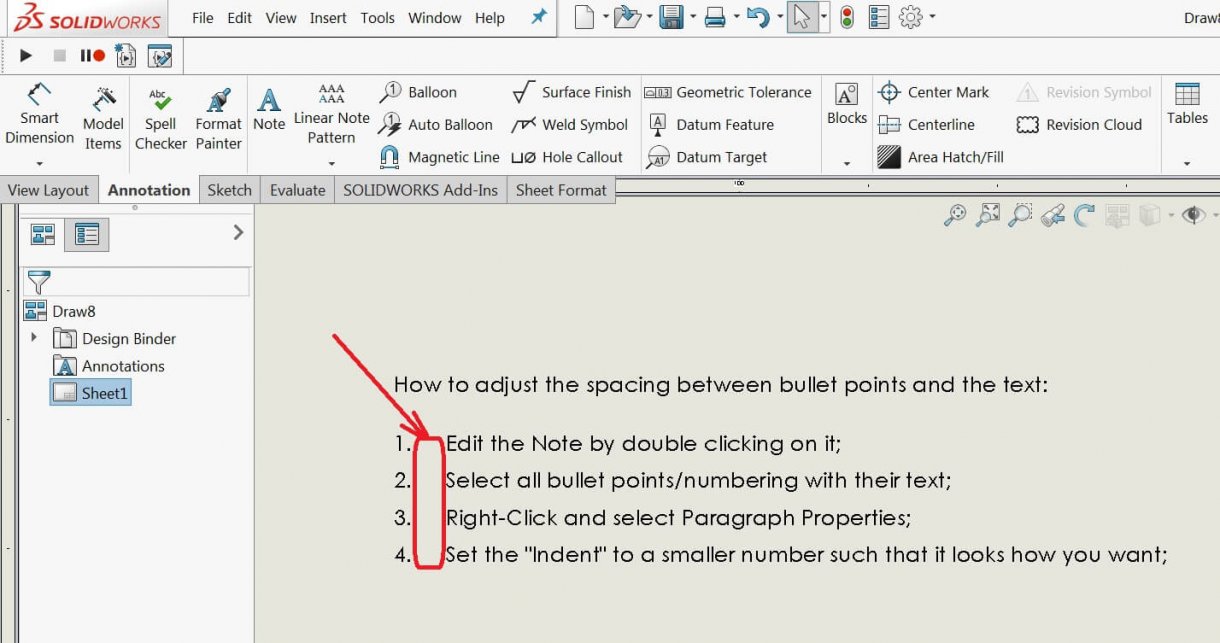Insert a Weld Symbol
Viewport: 1220px width, 643px height.
pyautogui.click(x=569, y=125)
